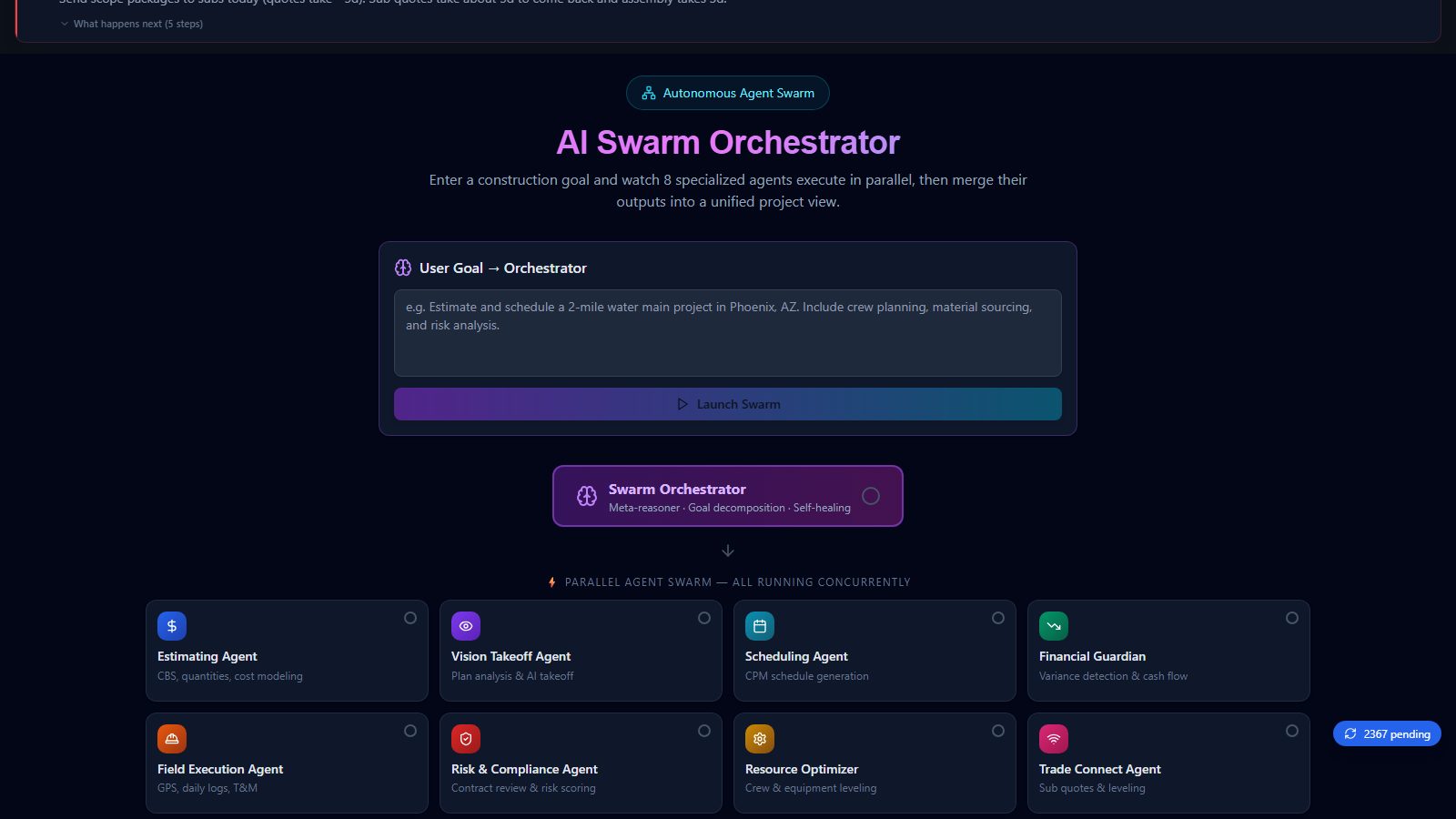This screenshot has width=1456, height=819.
Task: Click the Swarm Orchestrator brain icon
Action: [x=587, y=496]
